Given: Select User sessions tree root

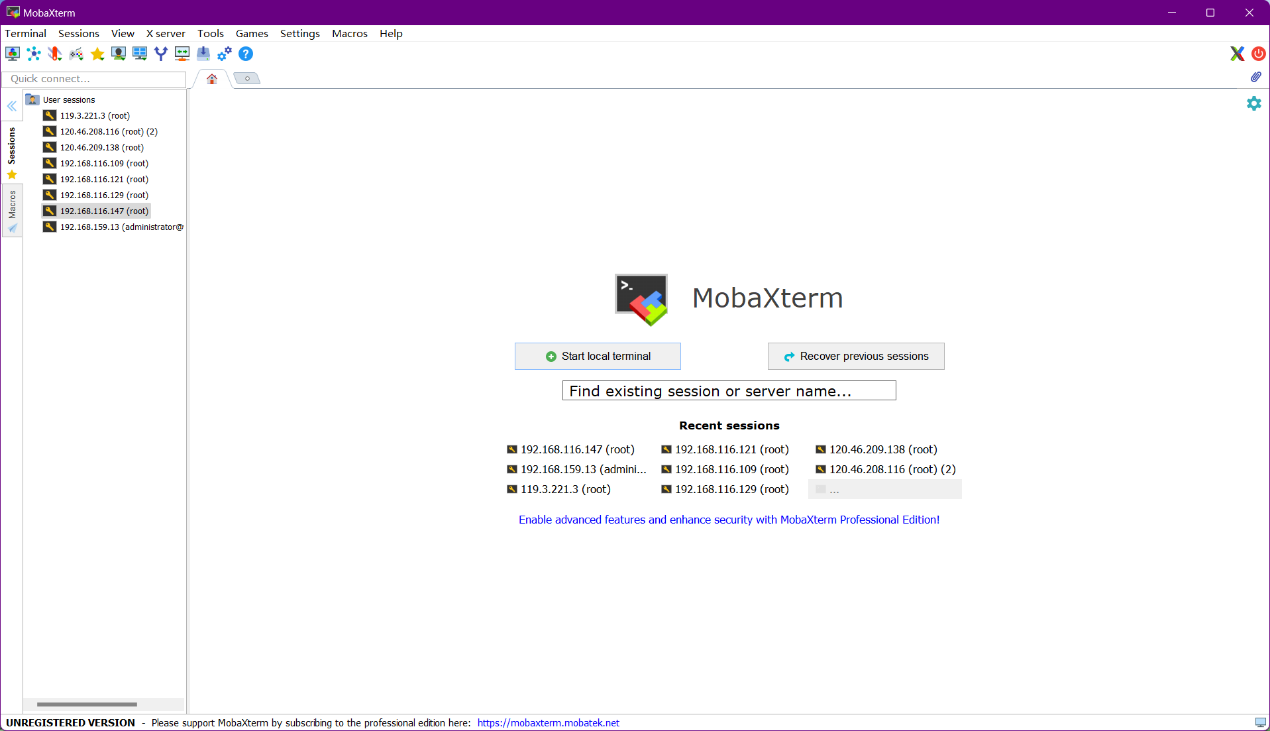Looking at the screenshot, I should click(x=69, y=100).
